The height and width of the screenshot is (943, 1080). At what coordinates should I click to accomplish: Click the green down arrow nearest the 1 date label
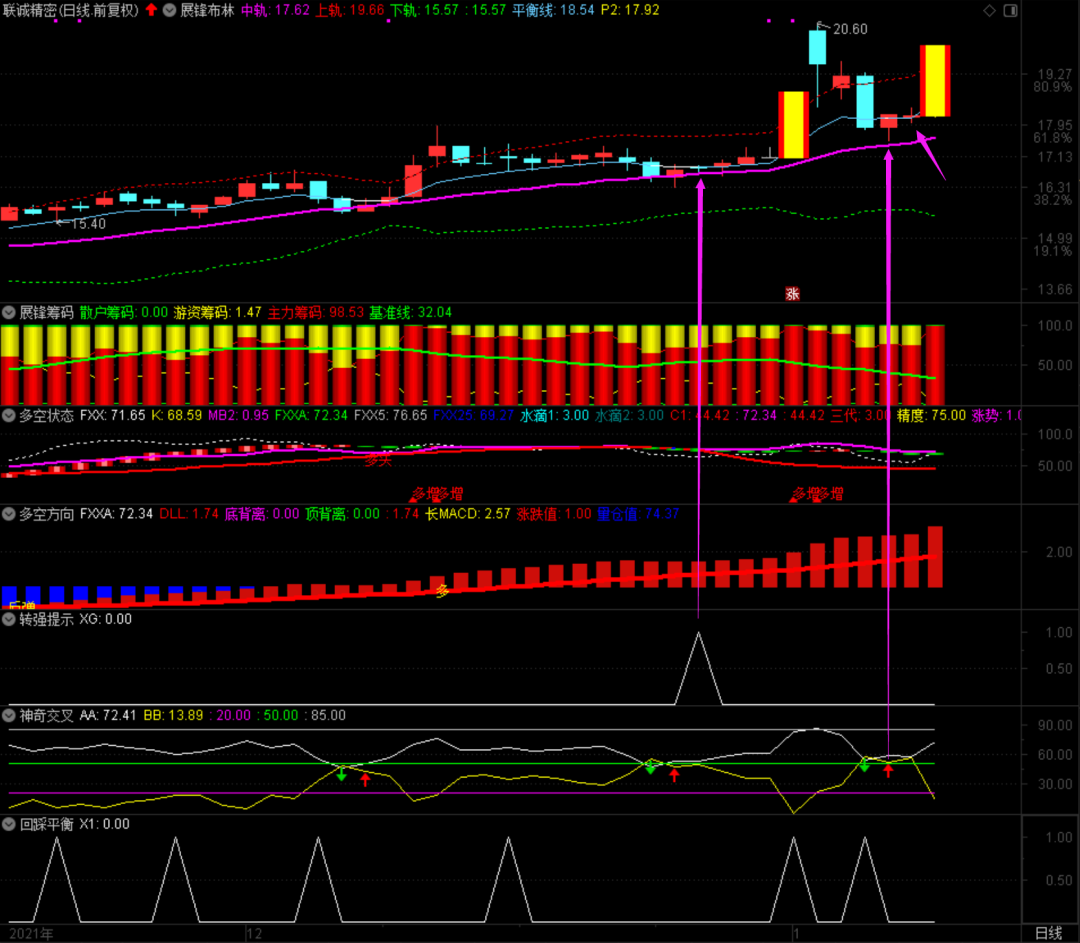864,765
